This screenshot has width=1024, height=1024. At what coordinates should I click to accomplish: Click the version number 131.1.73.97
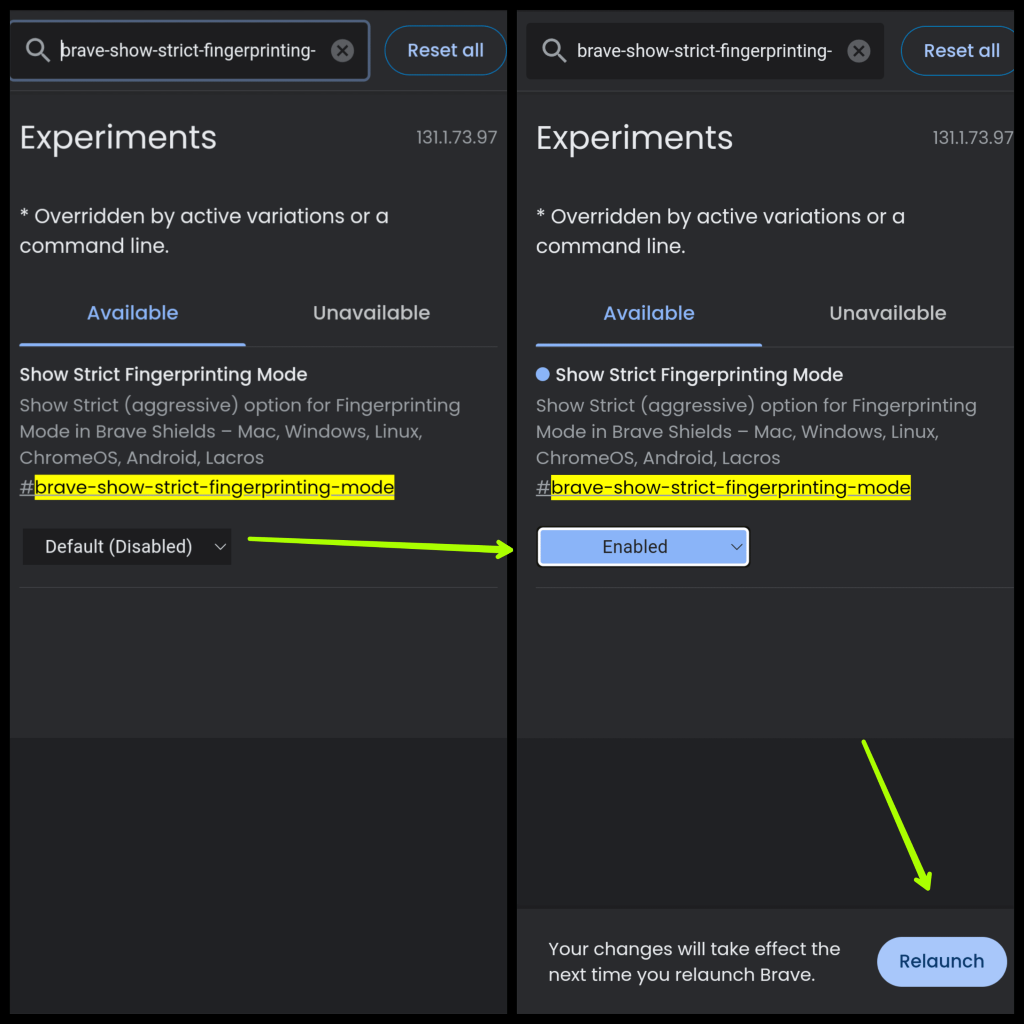point(457,137)
